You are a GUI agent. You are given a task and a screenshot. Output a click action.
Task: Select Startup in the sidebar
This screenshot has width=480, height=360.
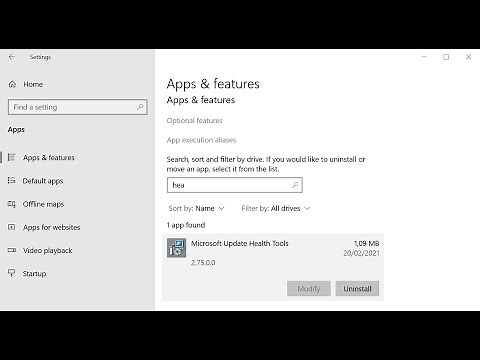tap(34, 274)
